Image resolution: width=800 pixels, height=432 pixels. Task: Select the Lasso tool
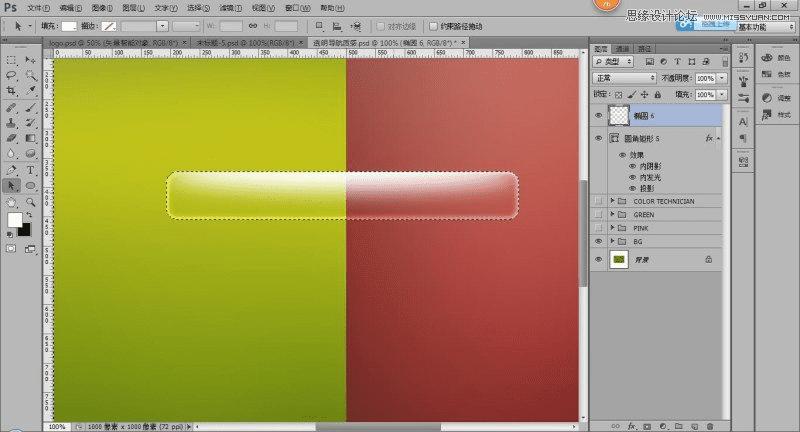11,75
